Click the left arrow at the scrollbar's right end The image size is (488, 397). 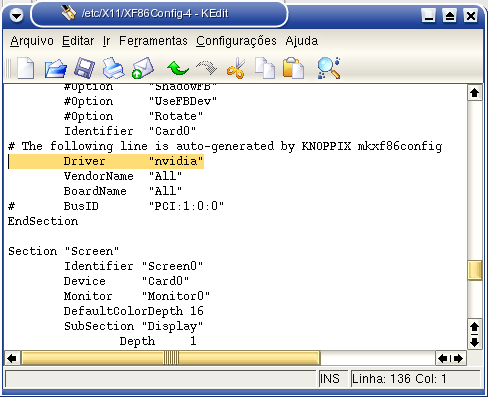[443, 358]
